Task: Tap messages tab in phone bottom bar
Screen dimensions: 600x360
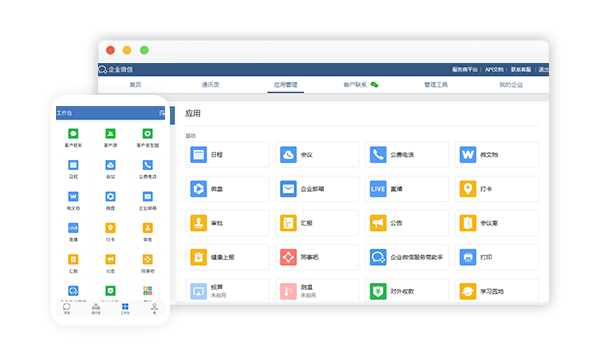Action: (x=67, y=308)
